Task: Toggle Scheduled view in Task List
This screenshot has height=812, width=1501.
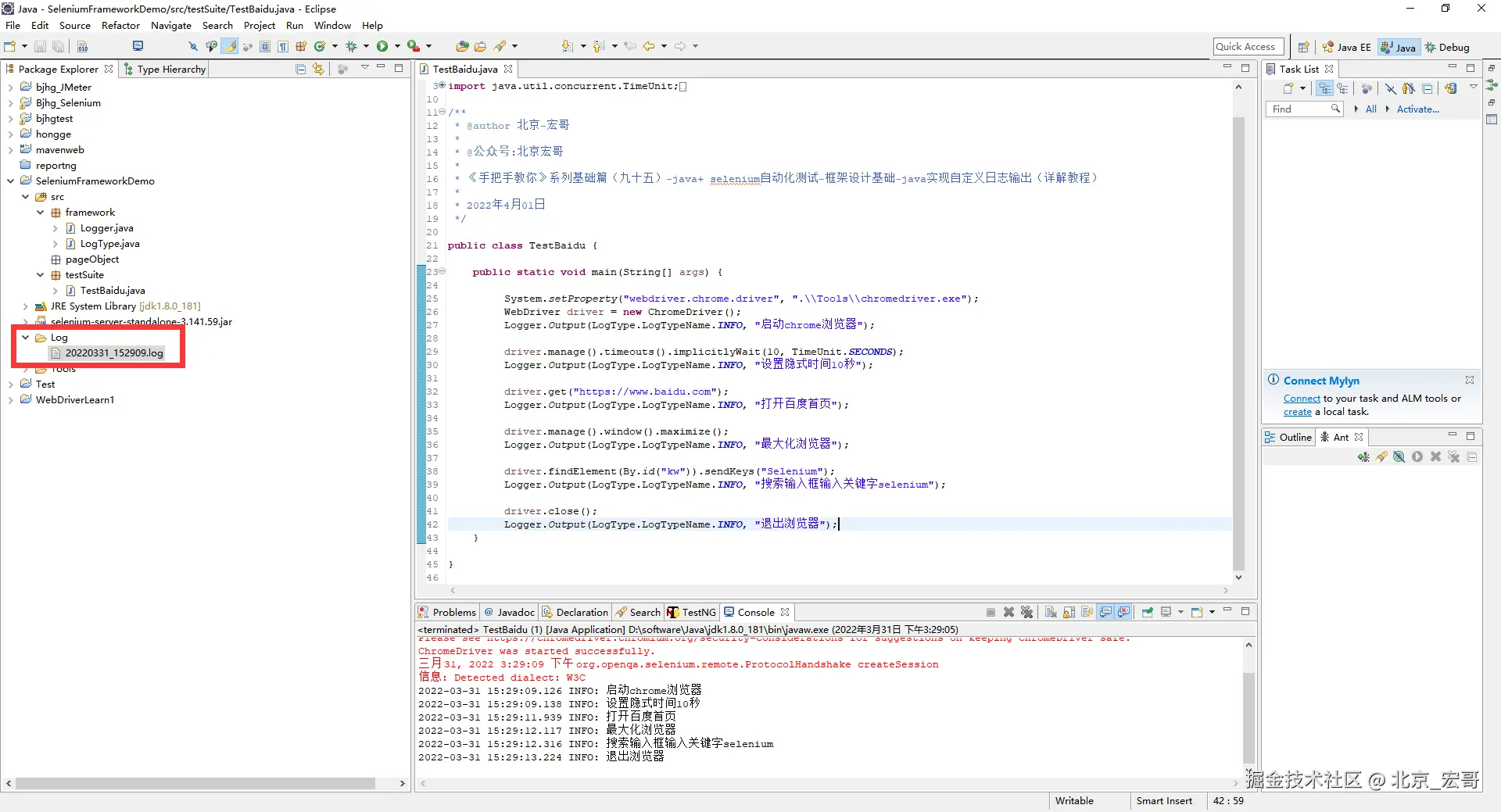Action: pos(1343,88)
